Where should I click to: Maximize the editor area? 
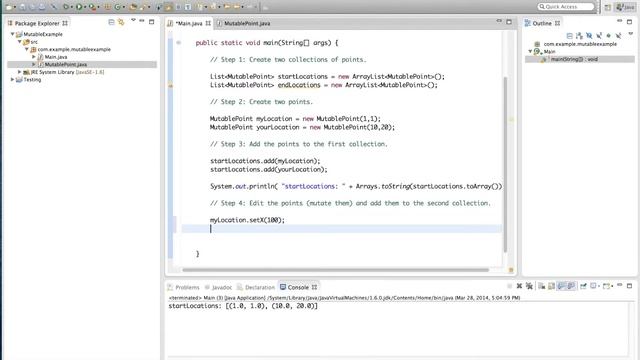tap(509, 22)
